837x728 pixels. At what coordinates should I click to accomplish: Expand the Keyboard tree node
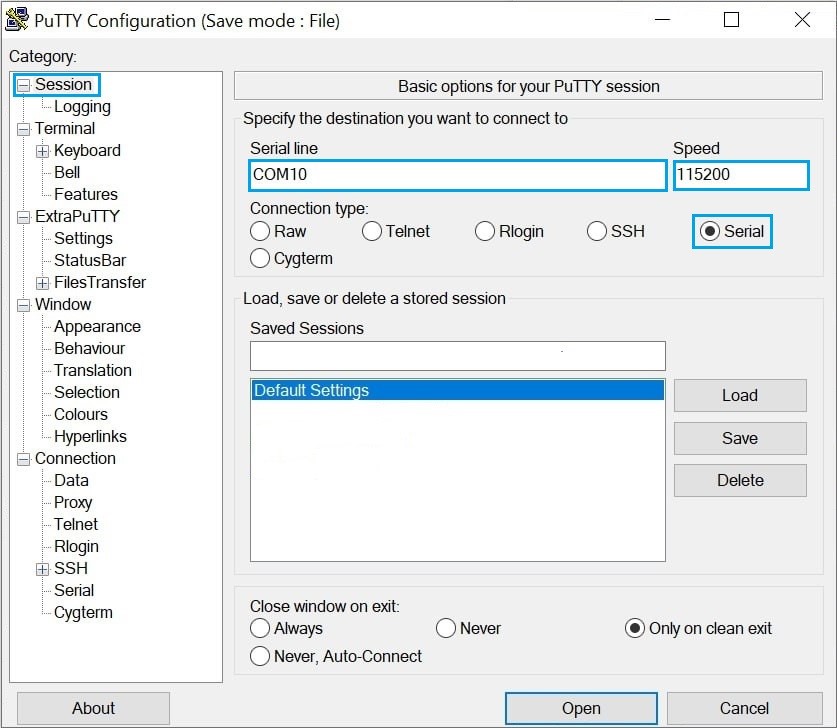coord(43,151)
